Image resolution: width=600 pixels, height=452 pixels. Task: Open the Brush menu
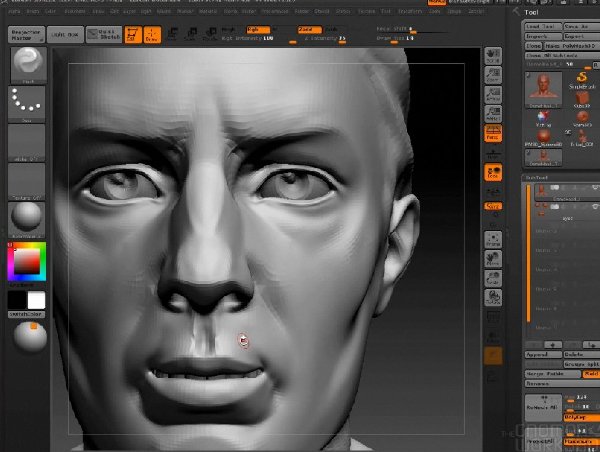[x=33, y=11]
